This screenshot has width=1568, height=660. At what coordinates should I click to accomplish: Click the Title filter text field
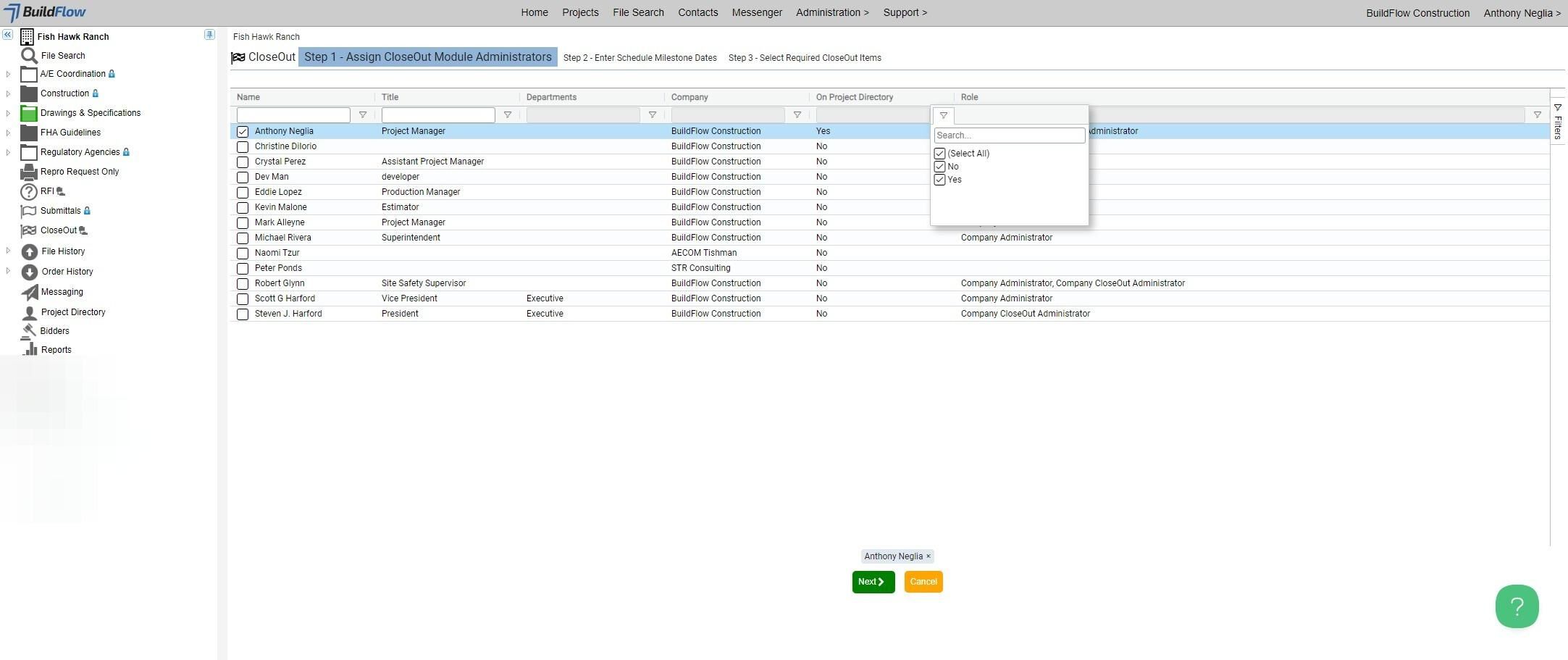point(438,115)
